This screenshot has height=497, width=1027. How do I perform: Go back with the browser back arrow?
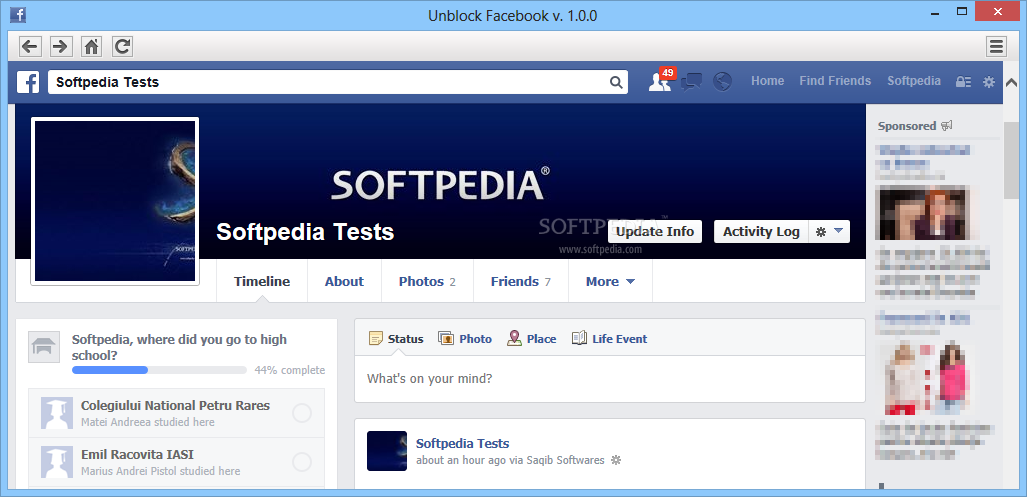[30, 46]
